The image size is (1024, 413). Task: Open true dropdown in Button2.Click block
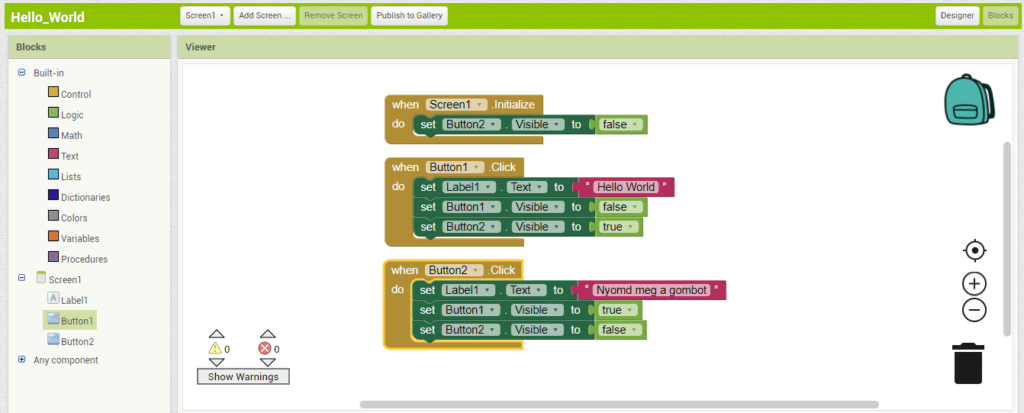click(x=617, y=310)
